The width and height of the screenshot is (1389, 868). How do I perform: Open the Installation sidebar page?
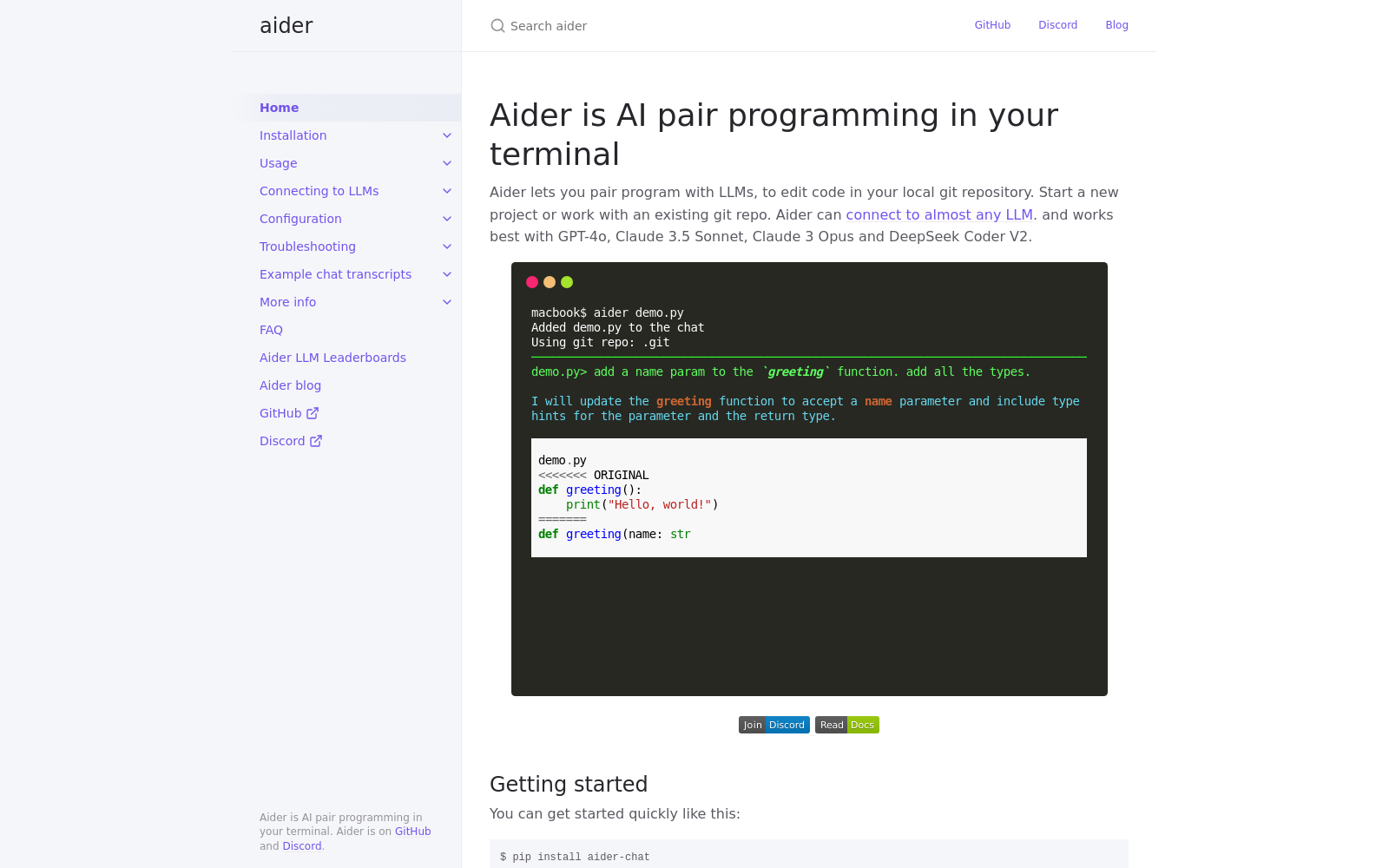pyautogui.click(x=293, y=135)
